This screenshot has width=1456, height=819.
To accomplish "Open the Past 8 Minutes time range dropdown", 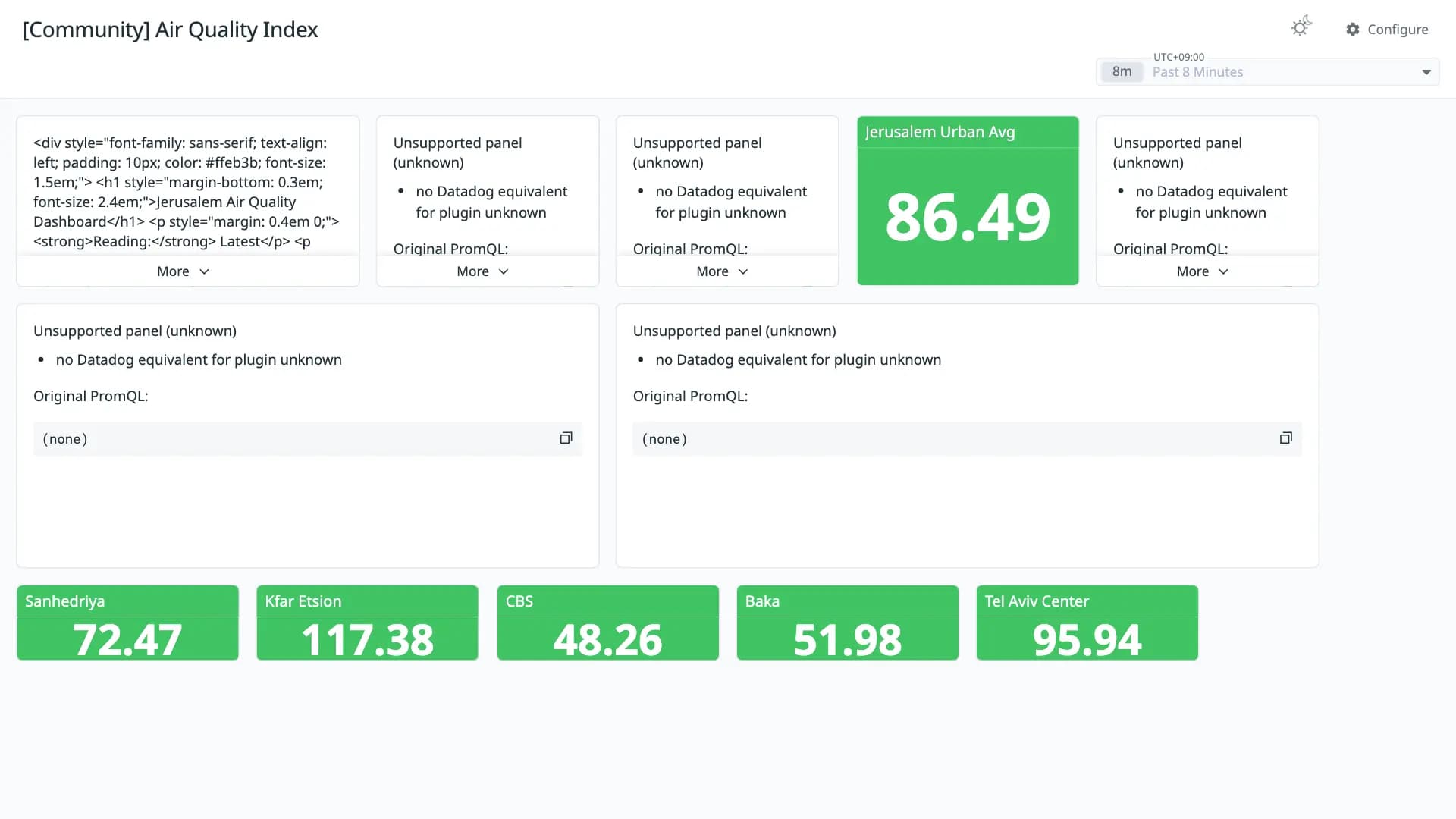I will 1268,72.
